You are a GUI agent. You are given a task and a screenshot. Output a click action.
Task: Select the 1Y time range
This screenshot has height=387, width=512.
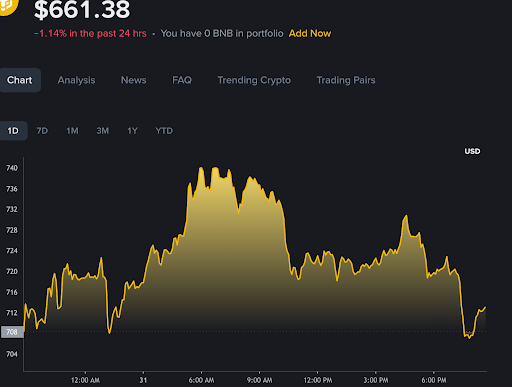132,131
